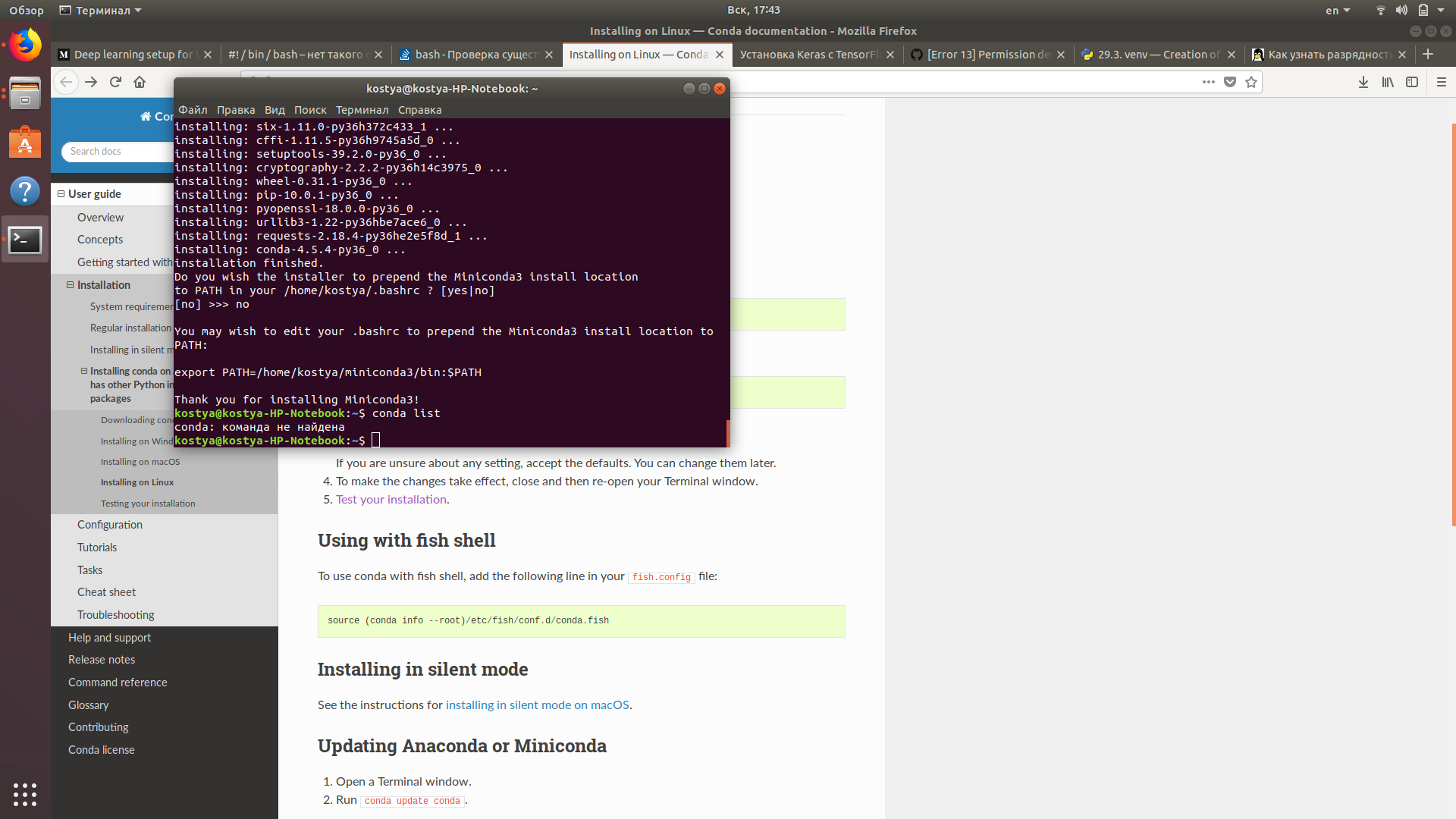This screenshot has width=1456, height=819.
Task: Open the battery indicator in top bar
Action: point(1423,10)
